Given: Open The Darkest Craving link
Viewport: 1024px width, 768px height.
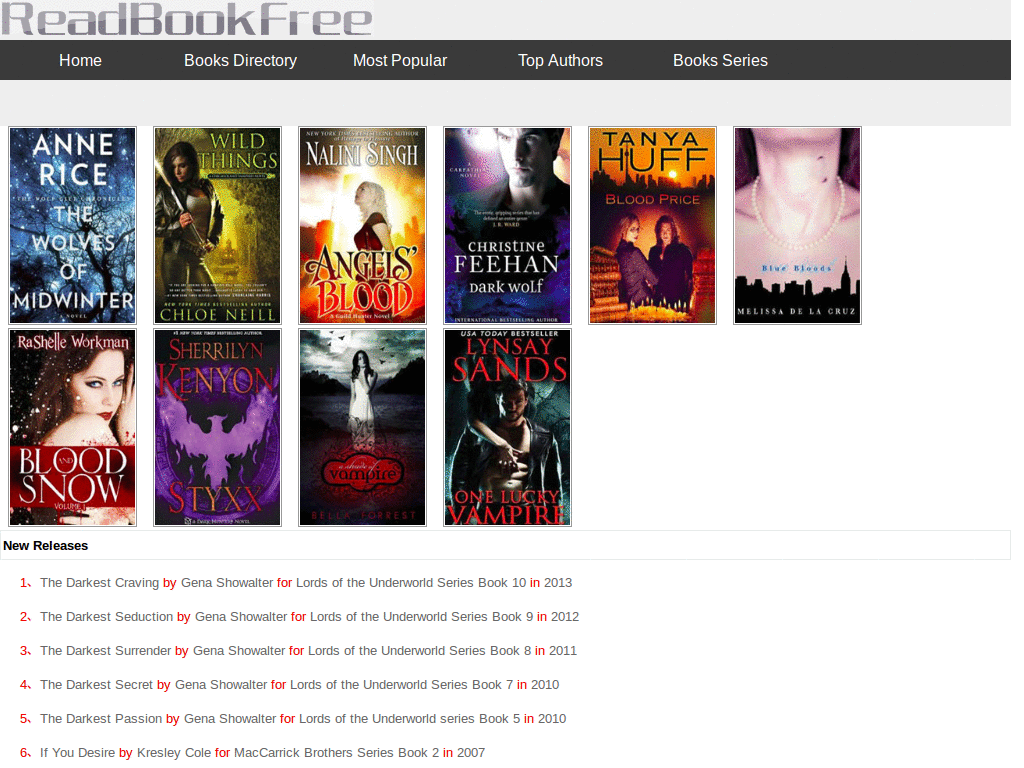Looking at the screenshot, I should [x=99, y=583].
